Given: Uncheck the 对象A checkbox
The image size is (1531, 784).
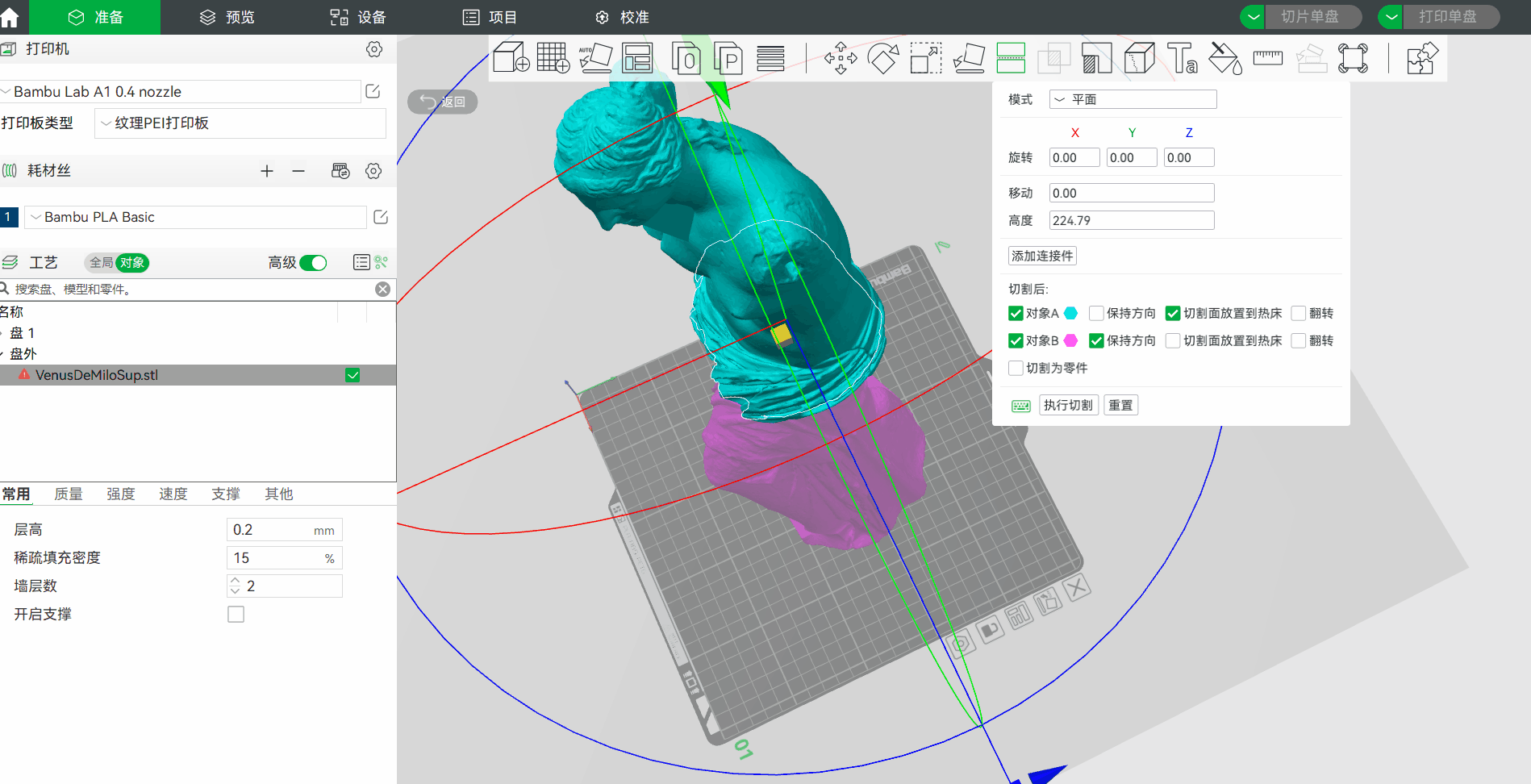Looking at the screenshot, I should point(1016,313).
